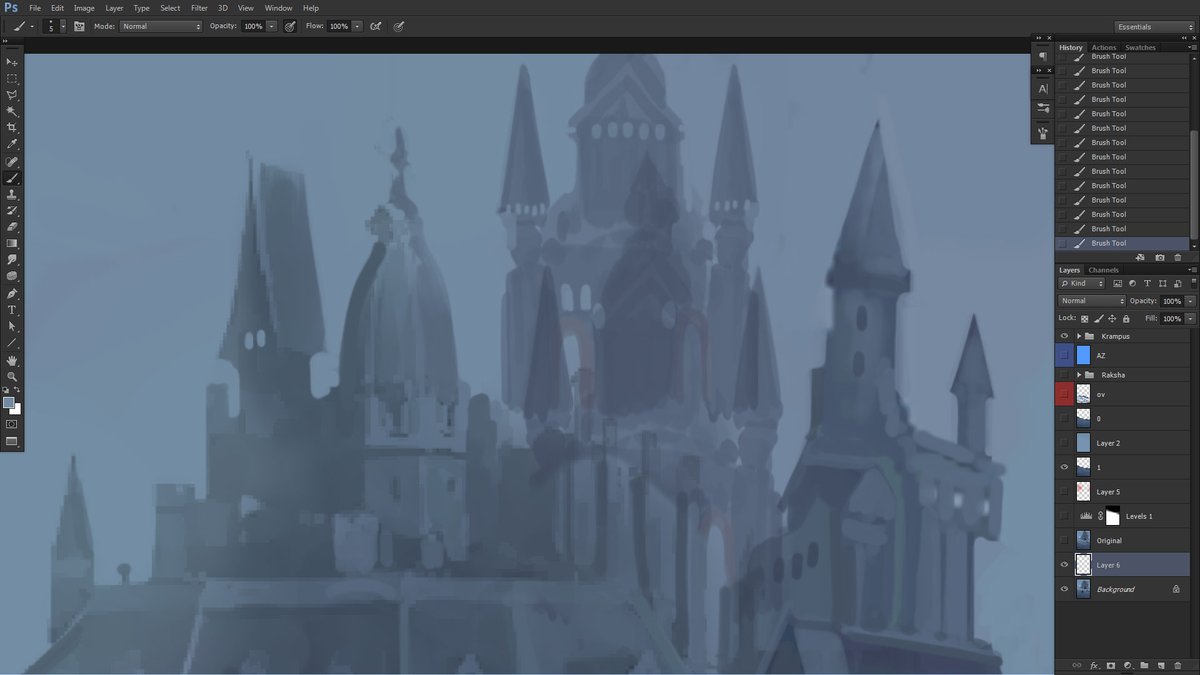Open the fx layer style button
This screenshot has height=675, width=1200.
(x=1093, y=665)
